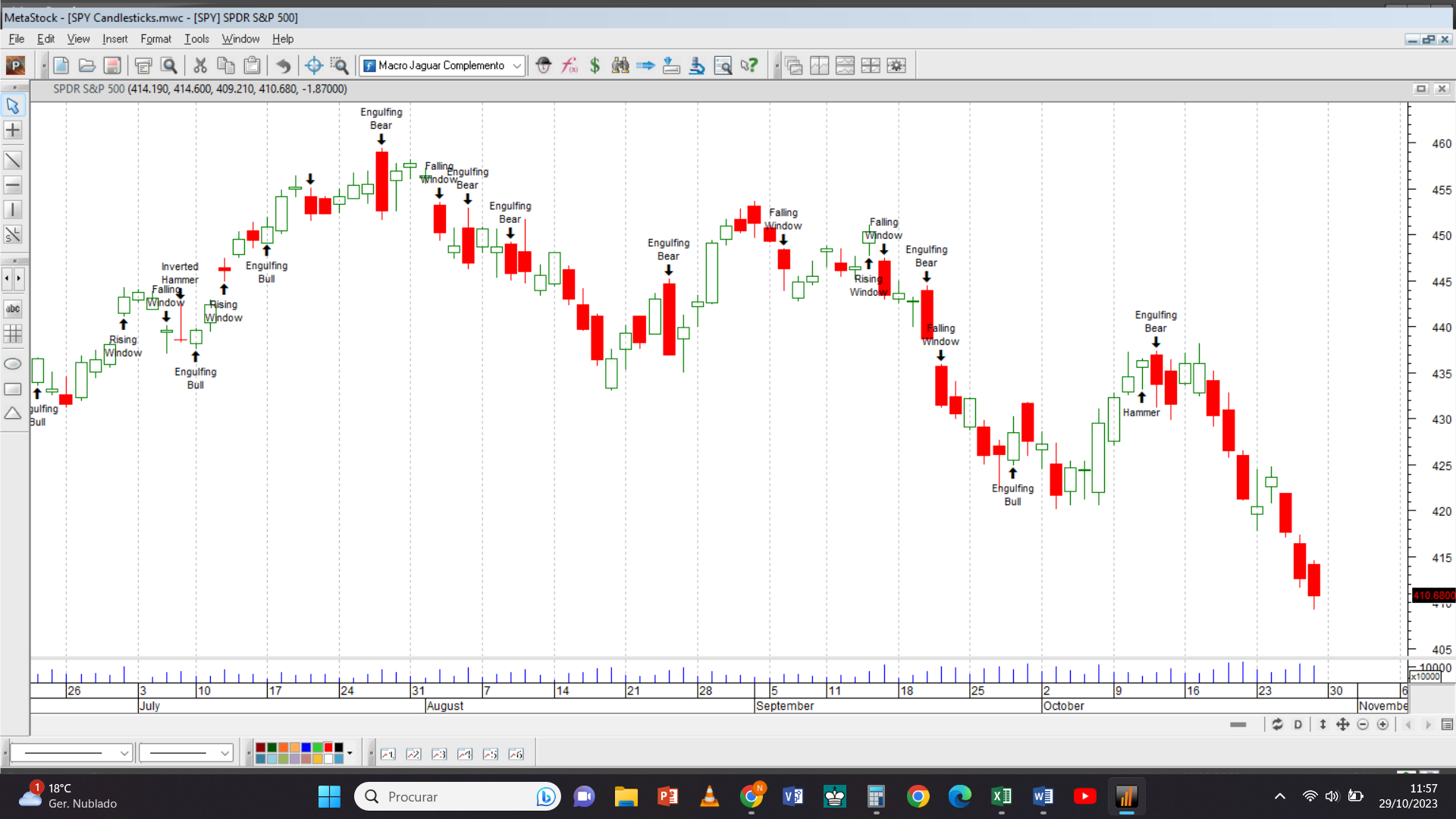Screen dimensions: 1456x819
Task: Toggle chart zoom out button
Action: (x=1363, y=725)
